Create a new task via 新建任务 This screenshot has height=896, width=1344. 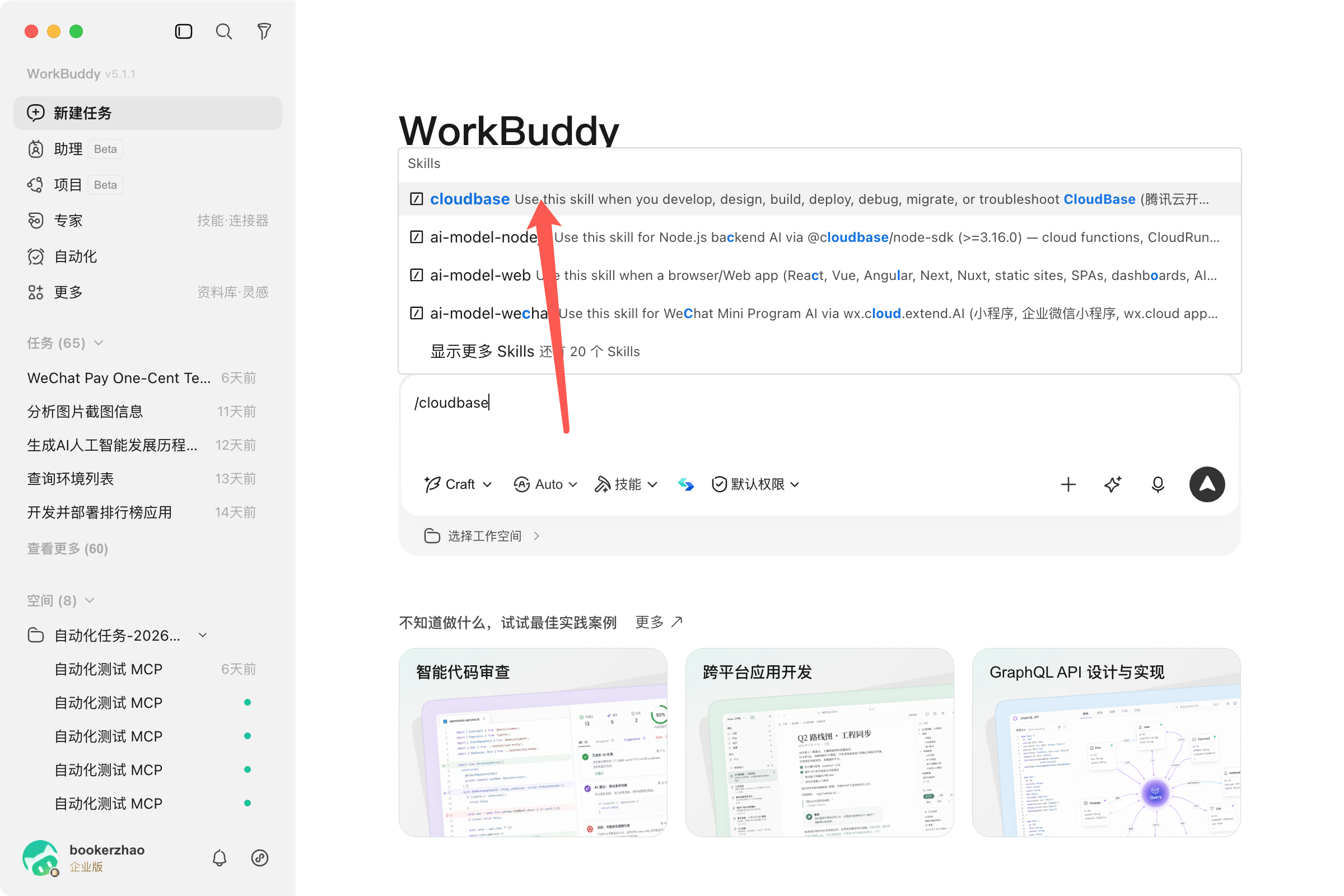click(147, 113)
